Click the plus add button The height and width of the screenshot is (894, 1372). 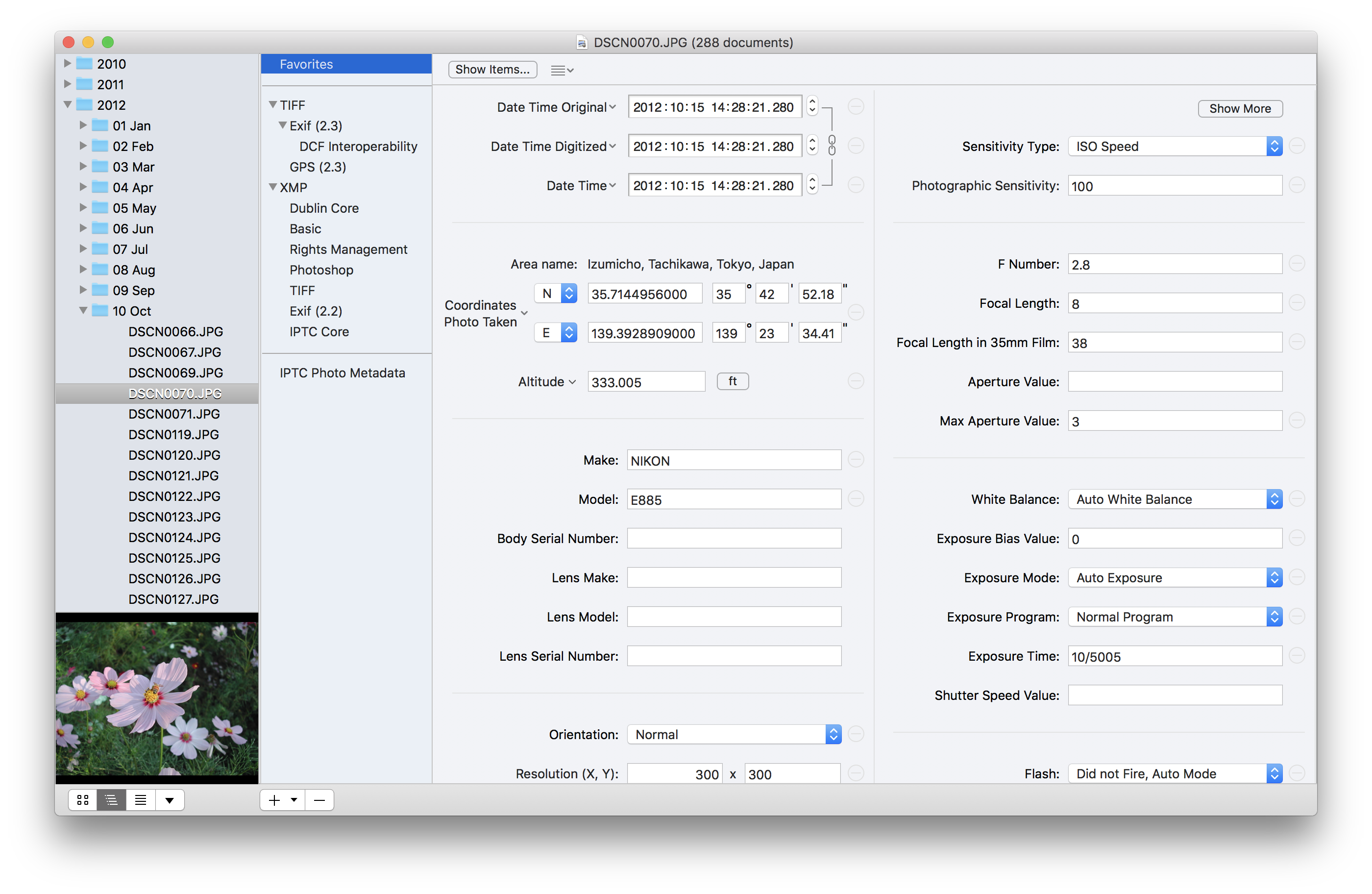(x=274, y=799)
